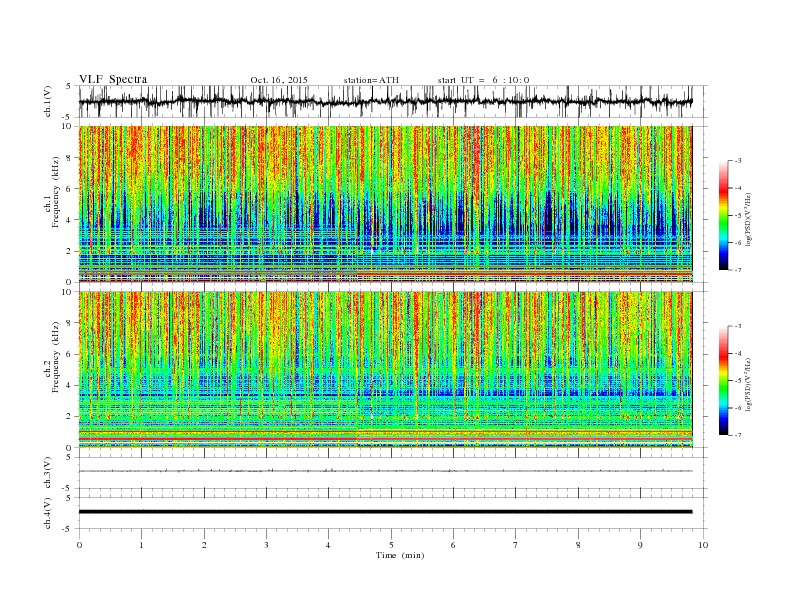Click the '-7' label on lower color bar
This screenshot has height=612, width=792.
pos(738,435)
